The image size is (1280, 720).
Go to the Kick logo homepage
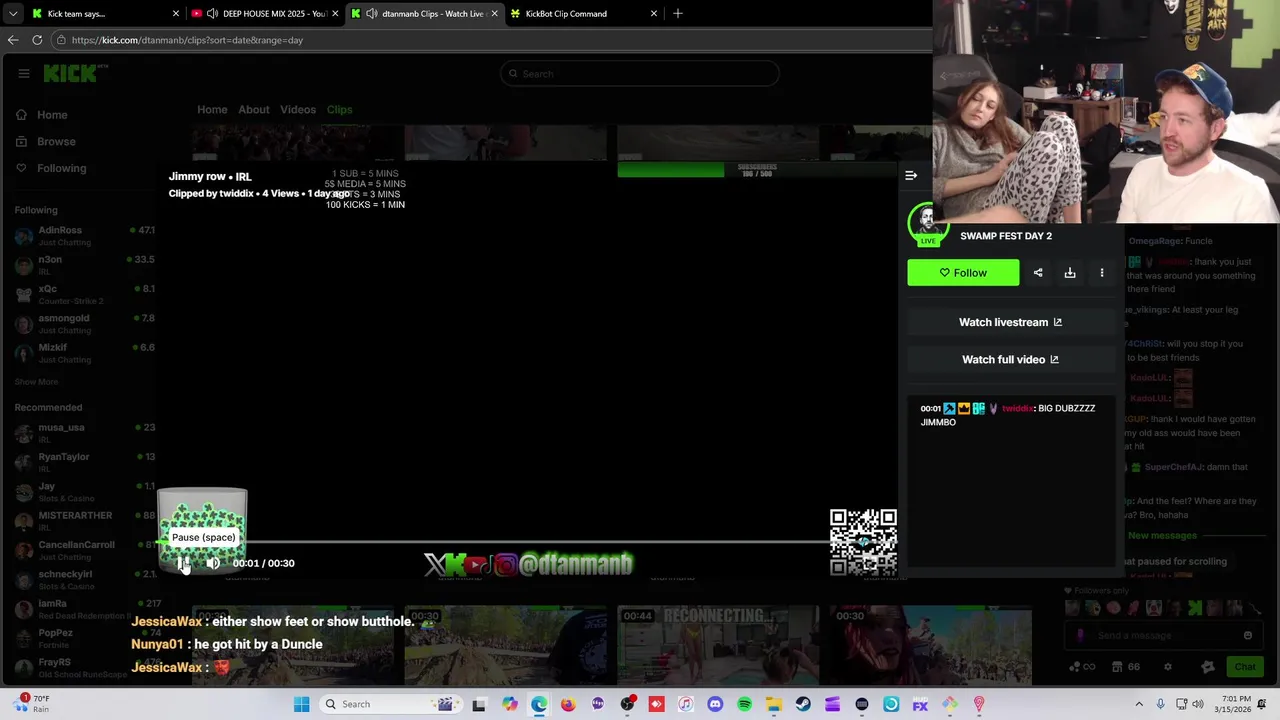[70, 73]
